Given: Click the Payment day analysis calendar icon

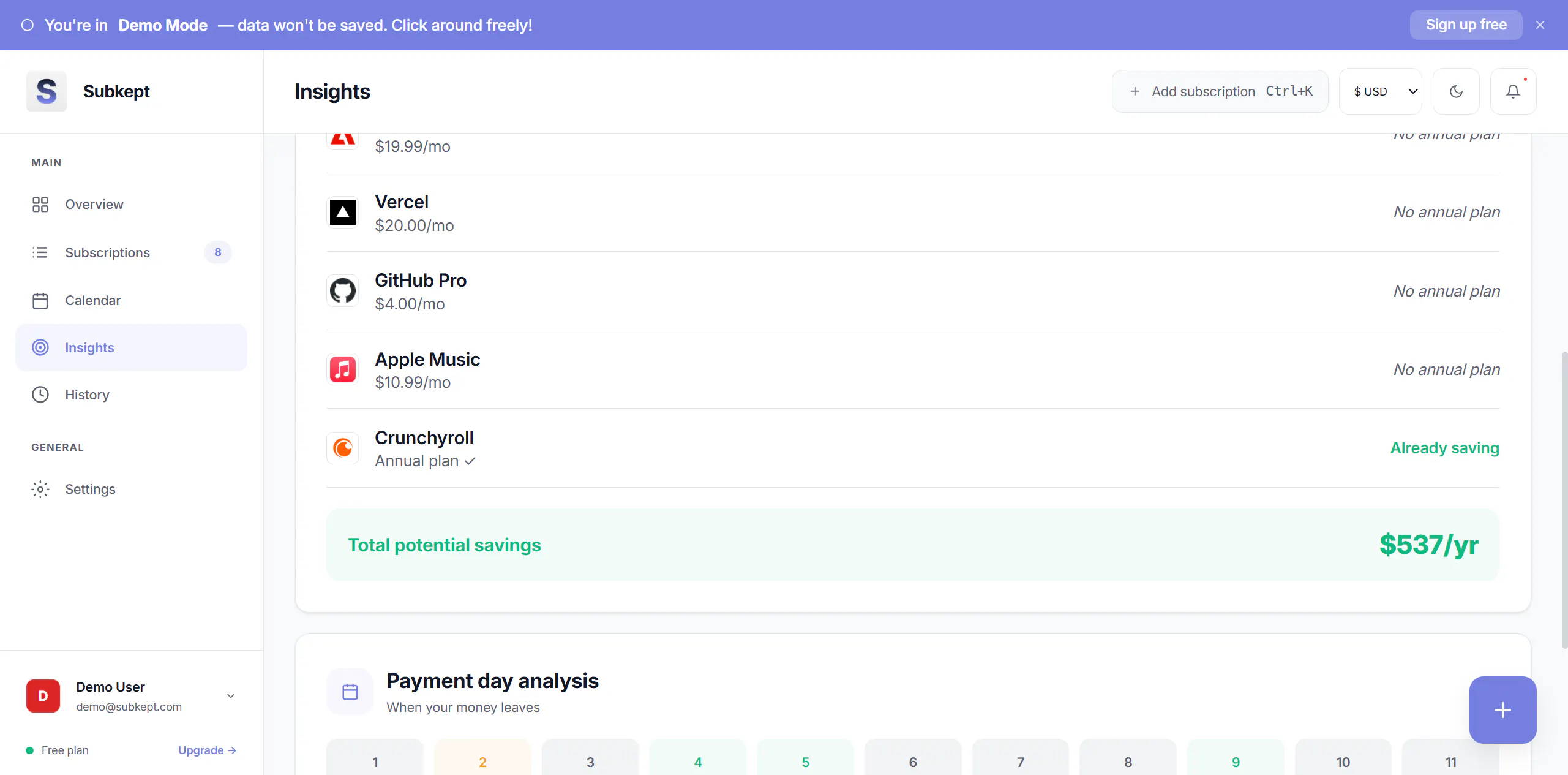Looking at the screenshot, I should pos(350,692).
